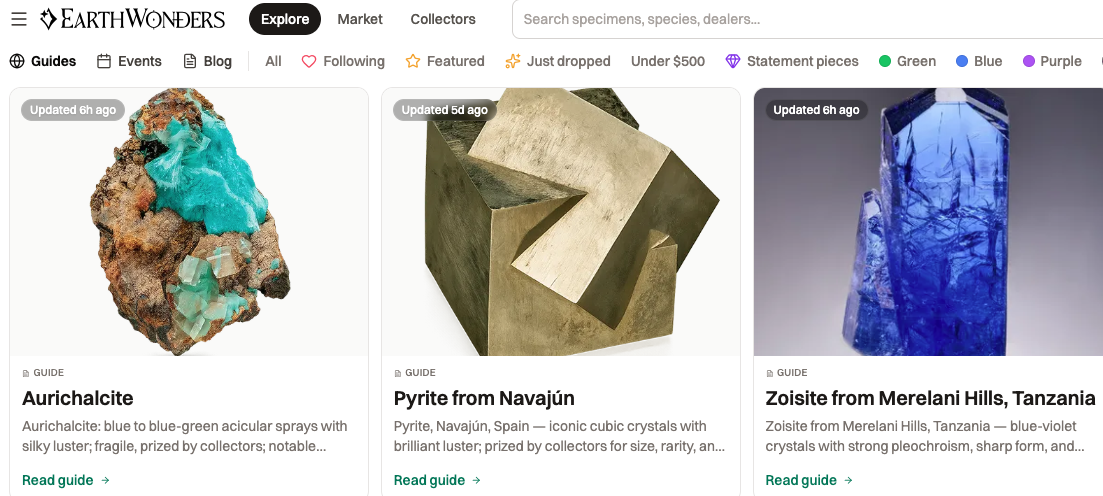Open Read guide link for Pyrite
This screenshot has width=1103, height=496.
(x=438, y=481)
